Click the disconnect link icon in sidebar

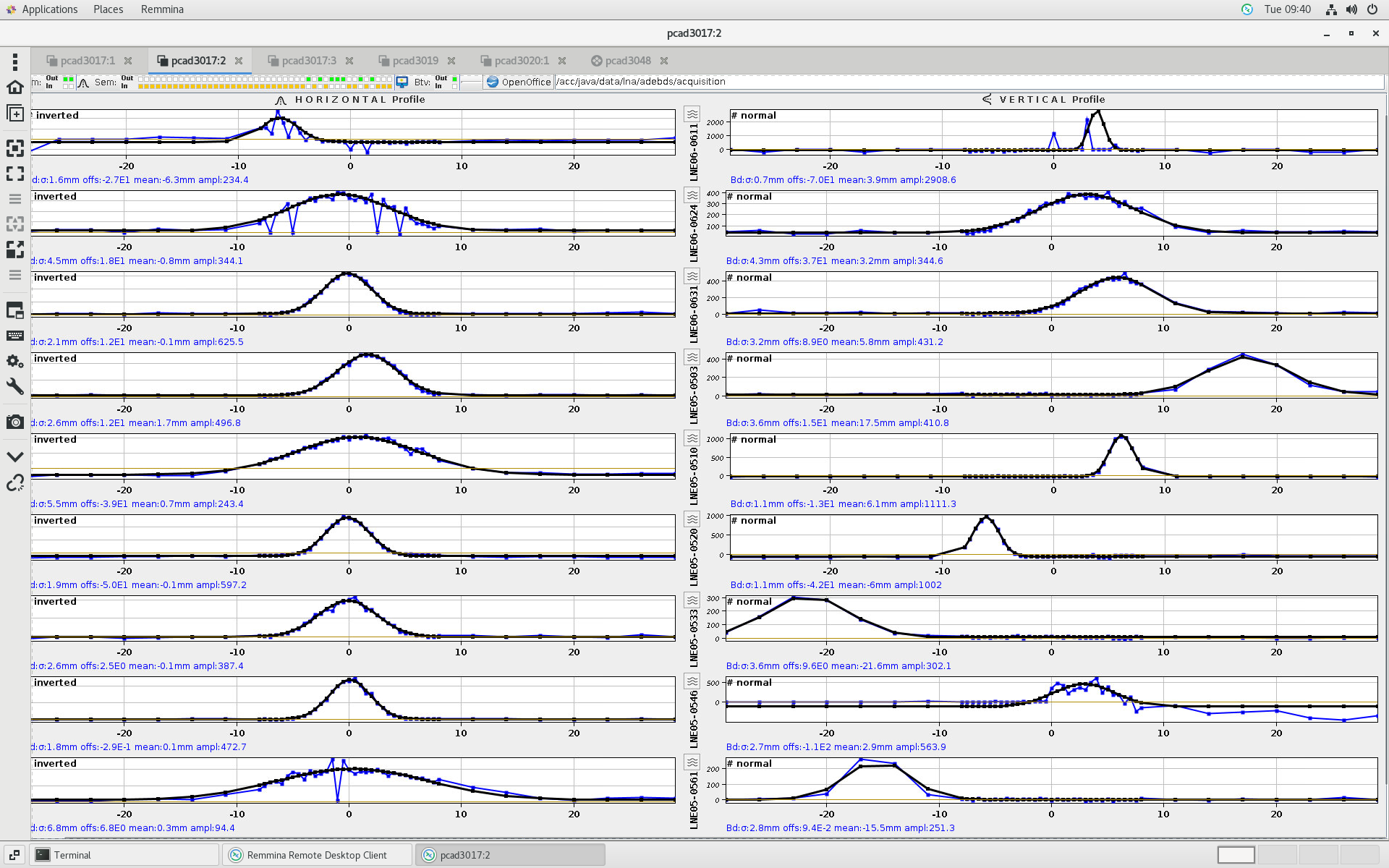(14, 482)
